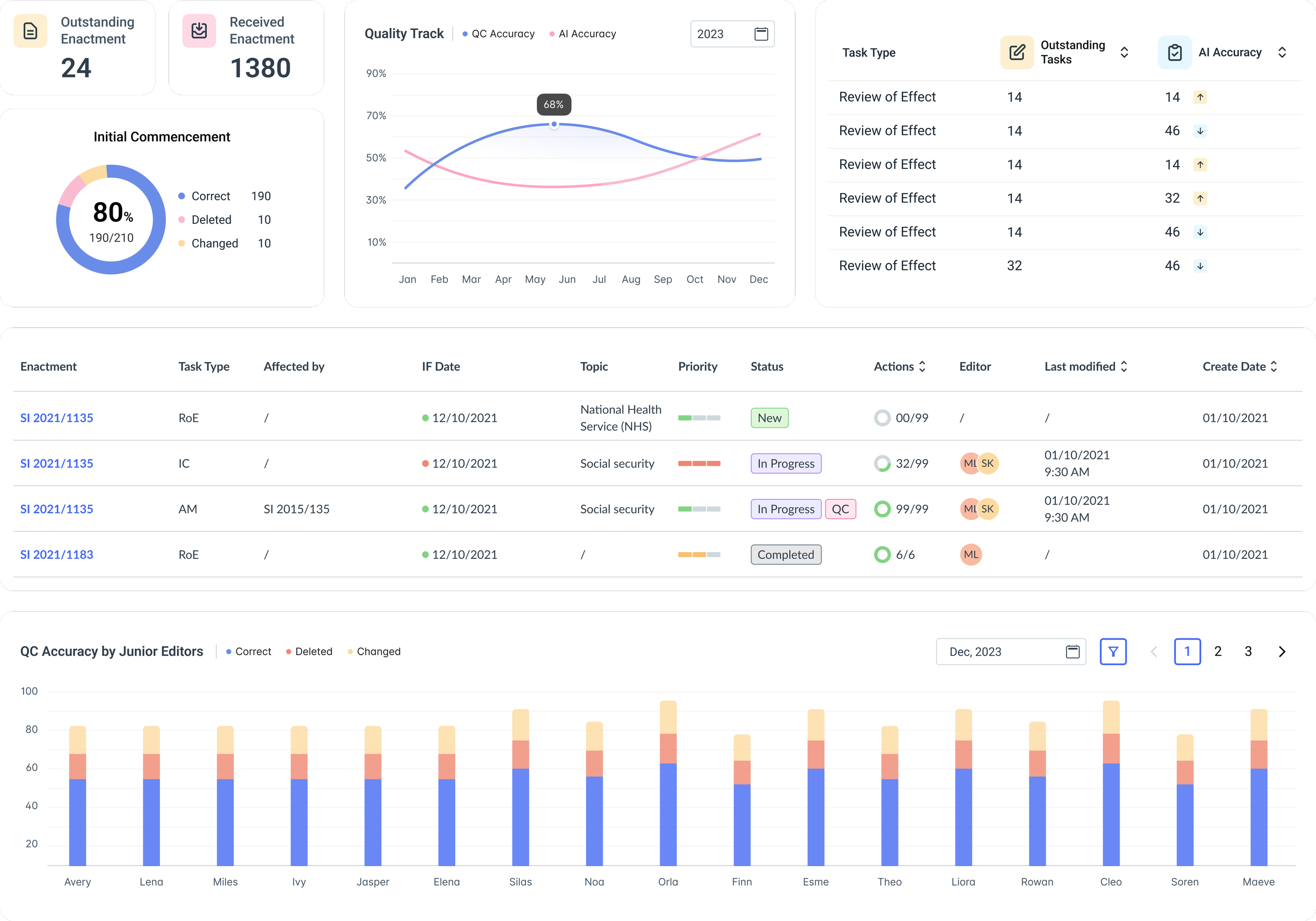Screen dimensions: 1316x921
Task: Click the Outstanding Enactment document icon
Action: (31, 31)
